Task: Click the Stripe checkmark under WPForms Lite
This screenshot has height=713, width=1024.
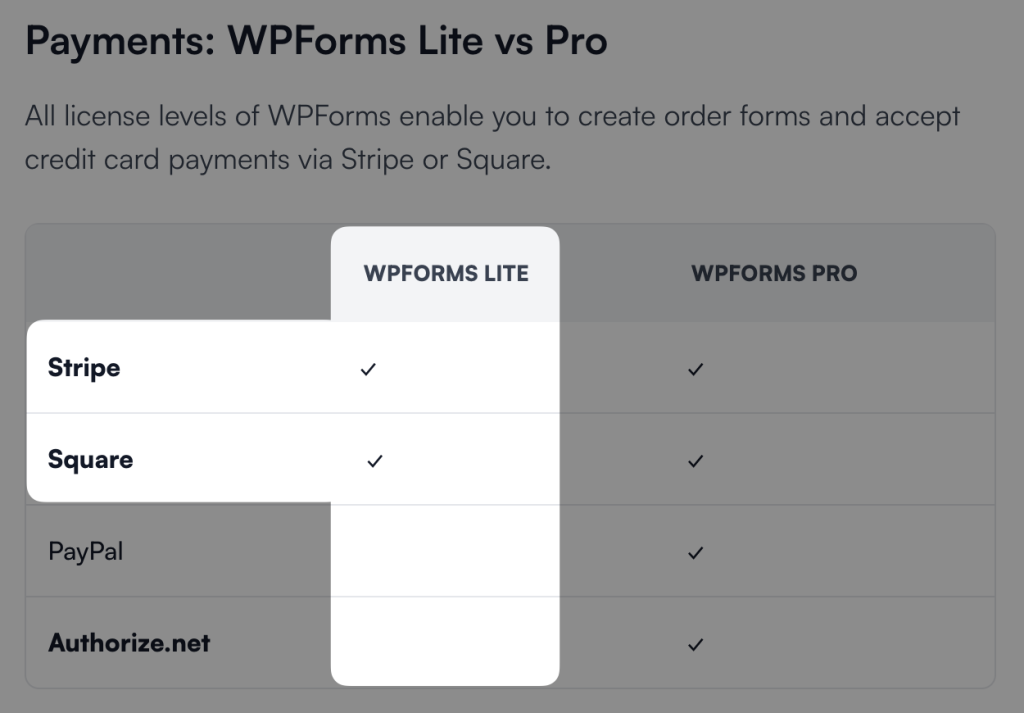Action: (368, 369)
